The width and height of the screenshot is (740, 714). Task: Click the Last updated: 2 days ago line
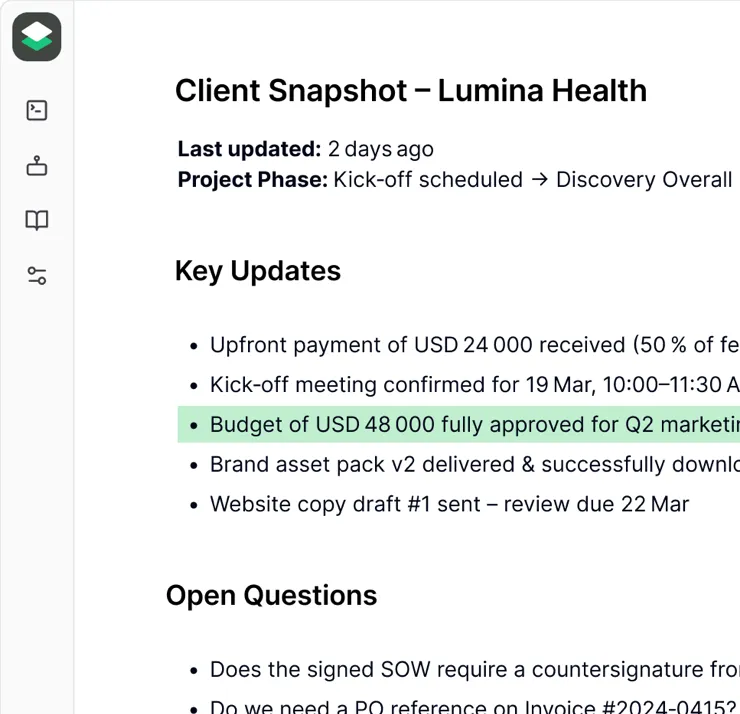(x=305, y=149)
